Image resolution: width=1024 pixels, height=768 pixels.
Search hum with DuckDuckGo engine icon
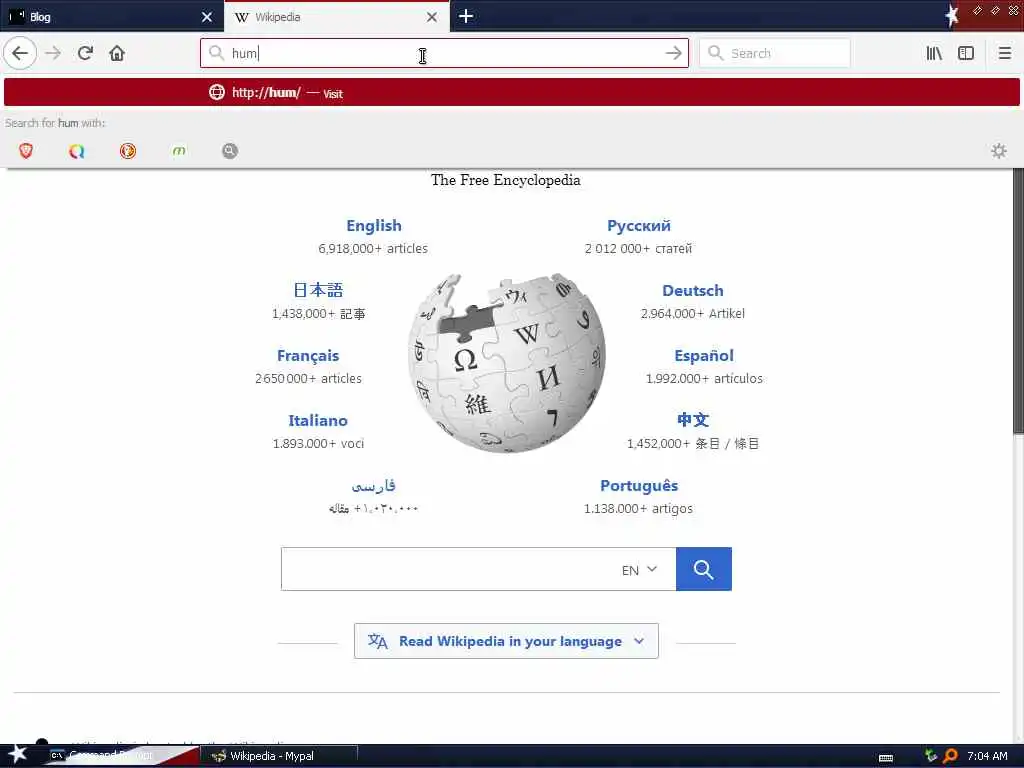click(128, 151)
